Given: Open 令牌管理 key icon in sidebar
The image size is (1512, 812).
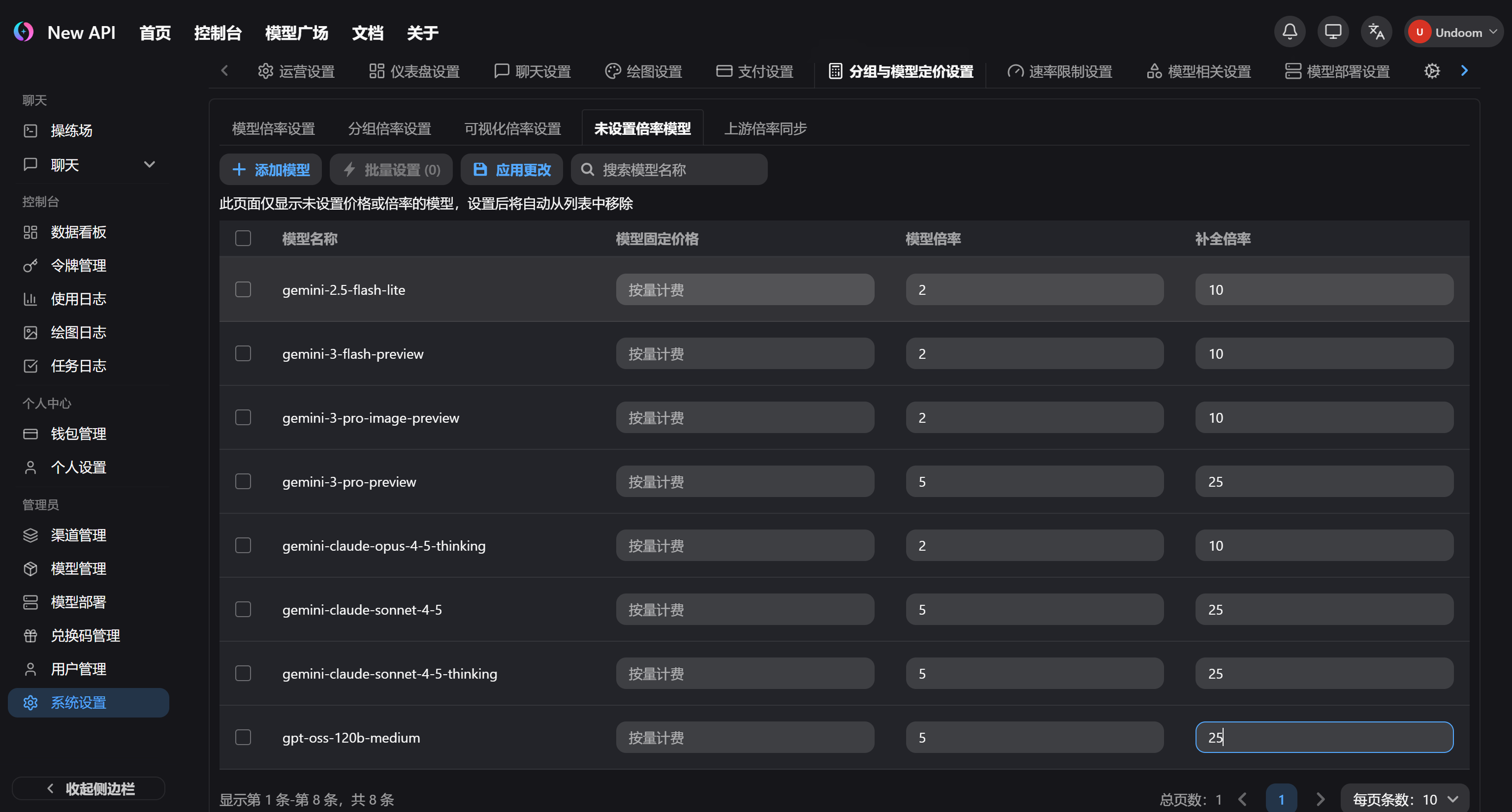Looking at the screenshot, I should [x=31, y=265].
